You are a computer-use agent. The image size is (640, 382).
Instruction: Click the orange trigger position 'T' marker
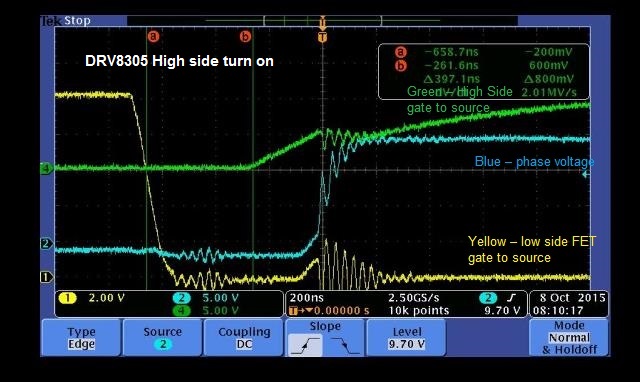tap(322, 38)
